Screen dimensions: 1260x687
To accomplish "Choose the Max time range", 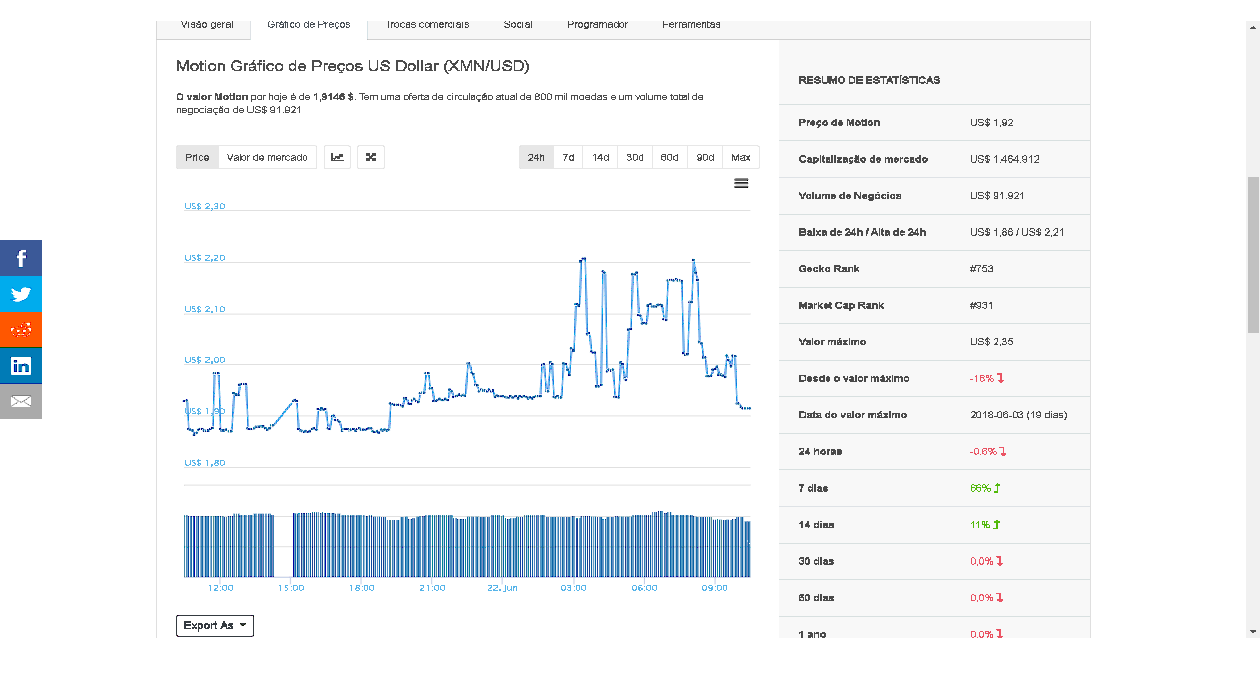I will tap(741, 157).
